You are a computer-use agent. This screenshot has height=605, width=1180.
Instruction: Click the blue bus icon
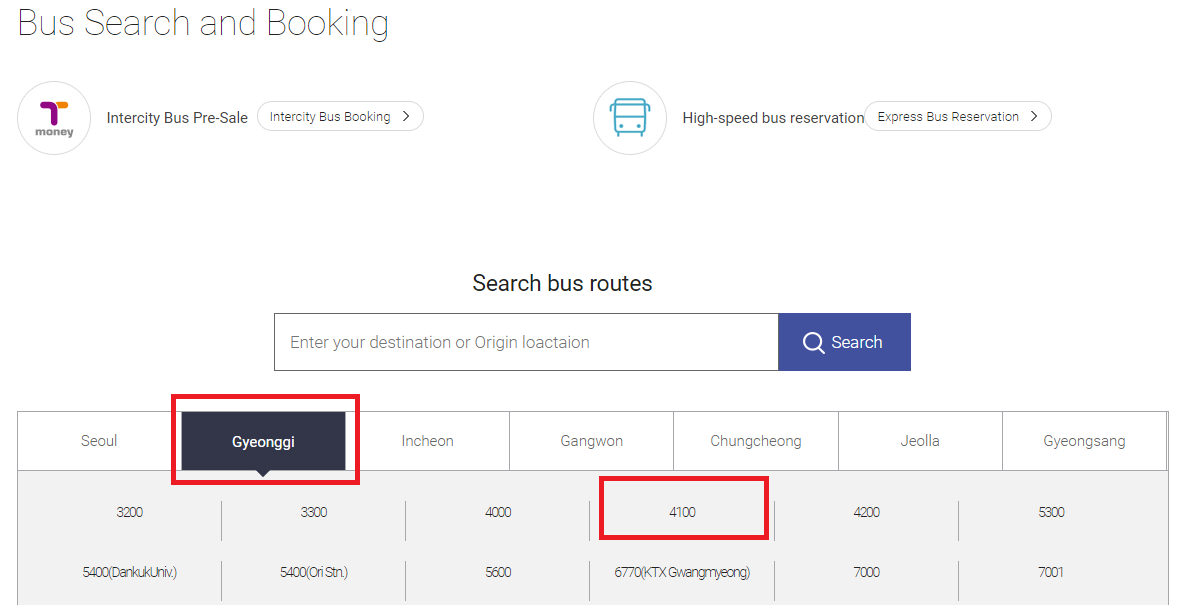[630, 118]
